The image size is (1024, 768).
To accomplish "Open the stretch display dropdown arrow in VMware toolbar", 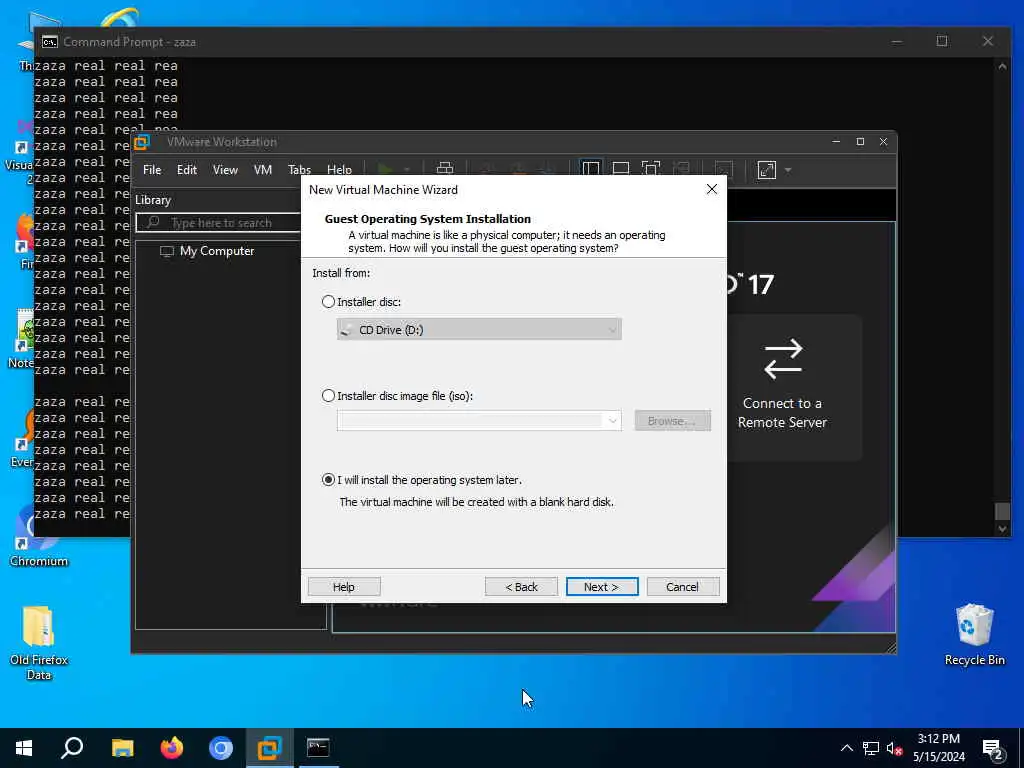I will click(788, 170).
